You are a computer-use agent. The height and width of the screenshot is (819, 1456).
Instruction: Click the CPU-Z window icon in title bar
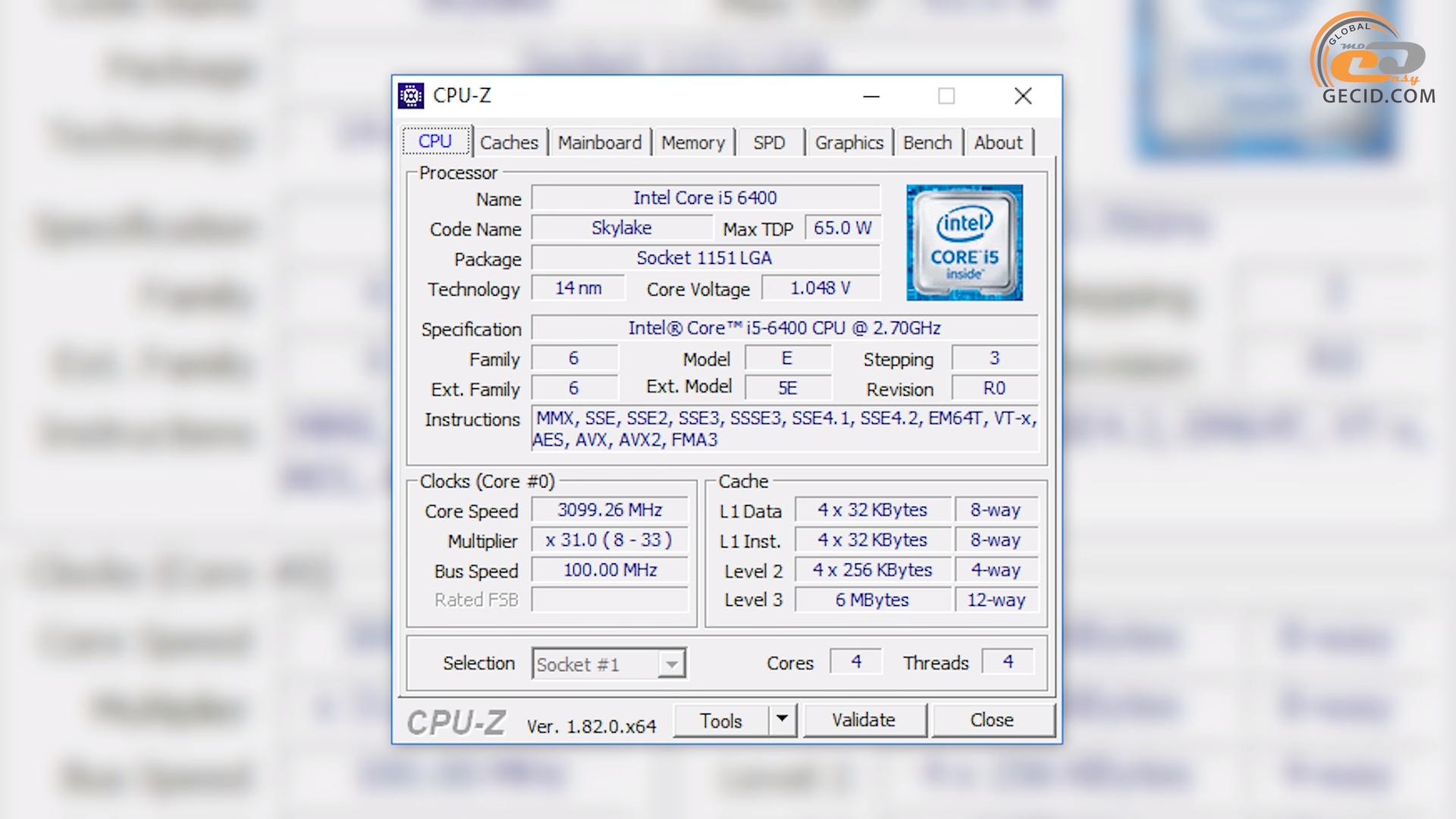coord(409,96)
